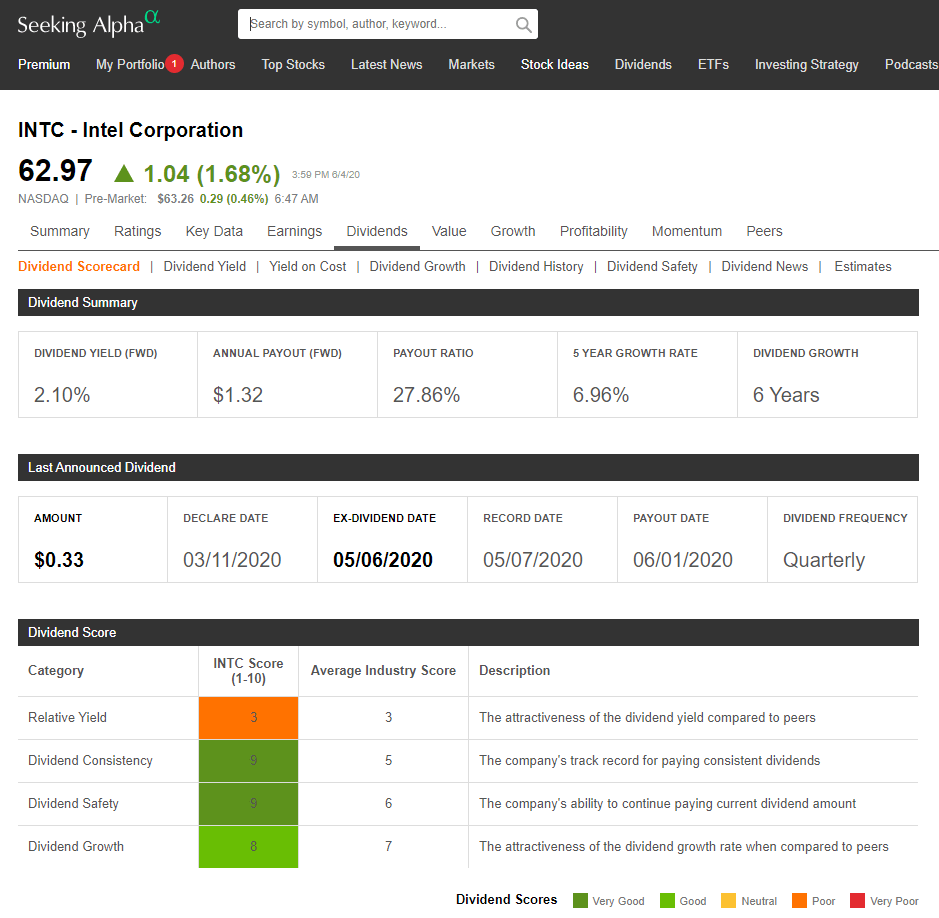Screen dimensions: 939x918
Task: Open the Dividend Safety link
Action: point(652,267)
